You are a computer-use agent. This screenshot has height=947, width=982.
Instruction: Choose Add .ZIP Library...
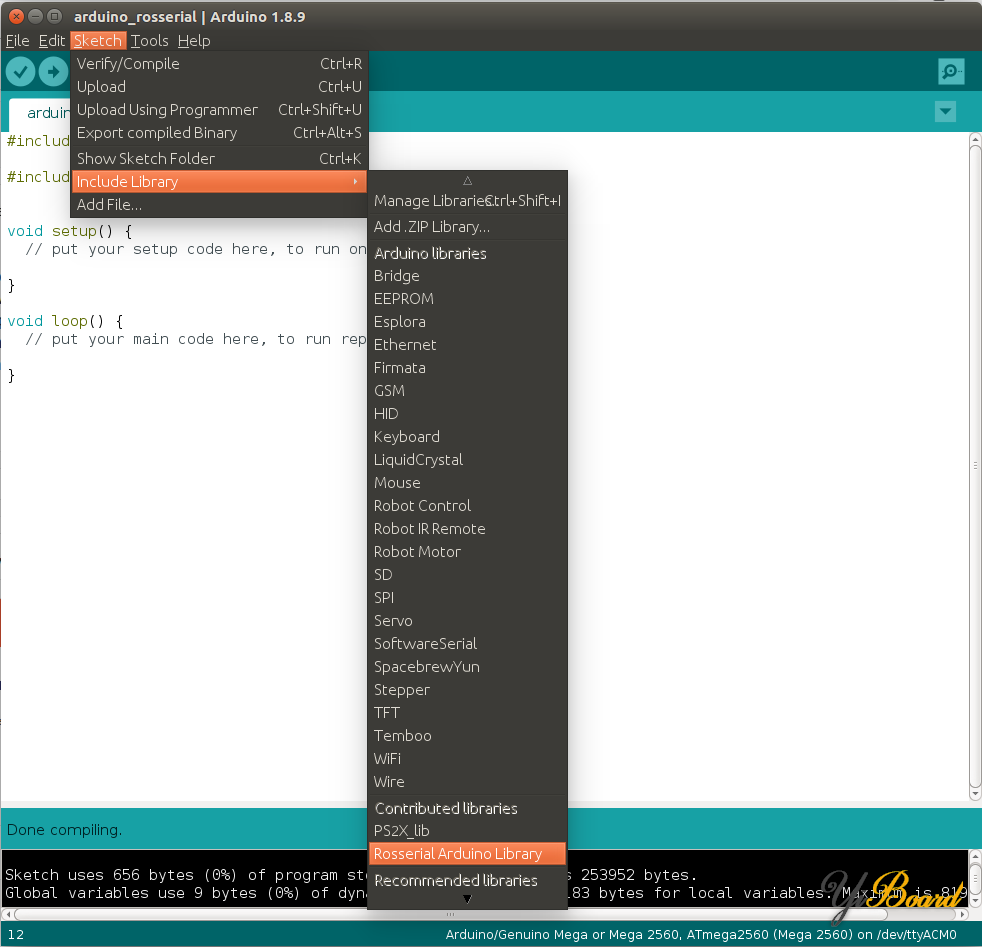(x=467, y=227)
